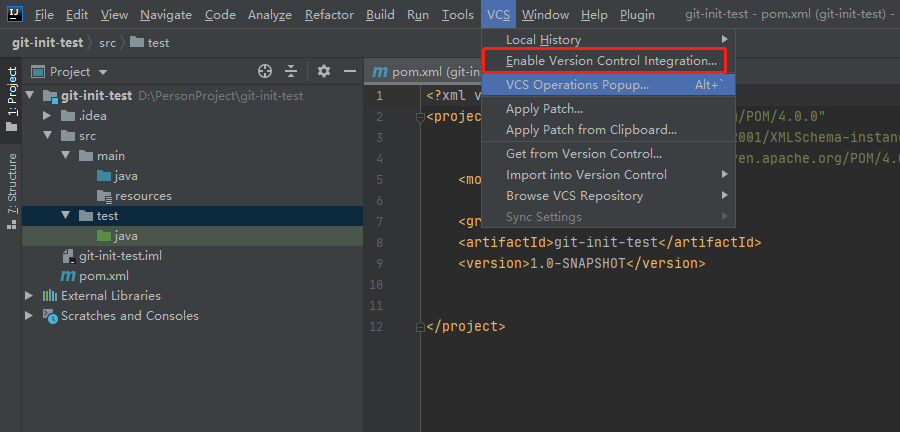Screen dimensions: 900x432
Task: Open the Run menu
Action: (x=418, y=15)
